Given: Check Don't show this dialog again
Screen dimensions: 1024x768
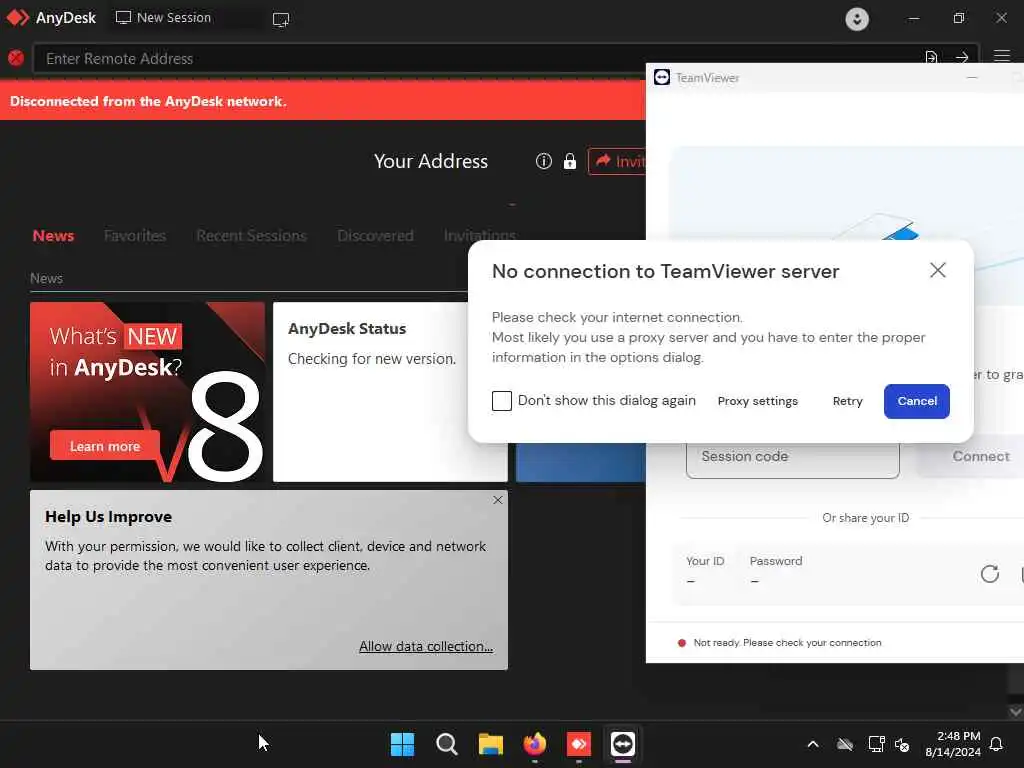Looking at the screenshot, I should click(x=502, y=401).
